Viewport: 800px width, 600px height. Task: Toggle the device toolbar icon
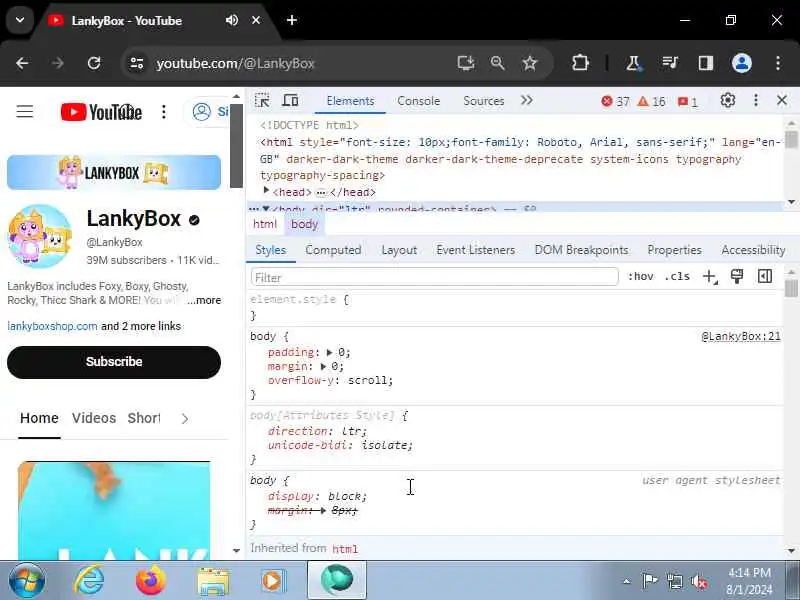click(x=290, y=101)
